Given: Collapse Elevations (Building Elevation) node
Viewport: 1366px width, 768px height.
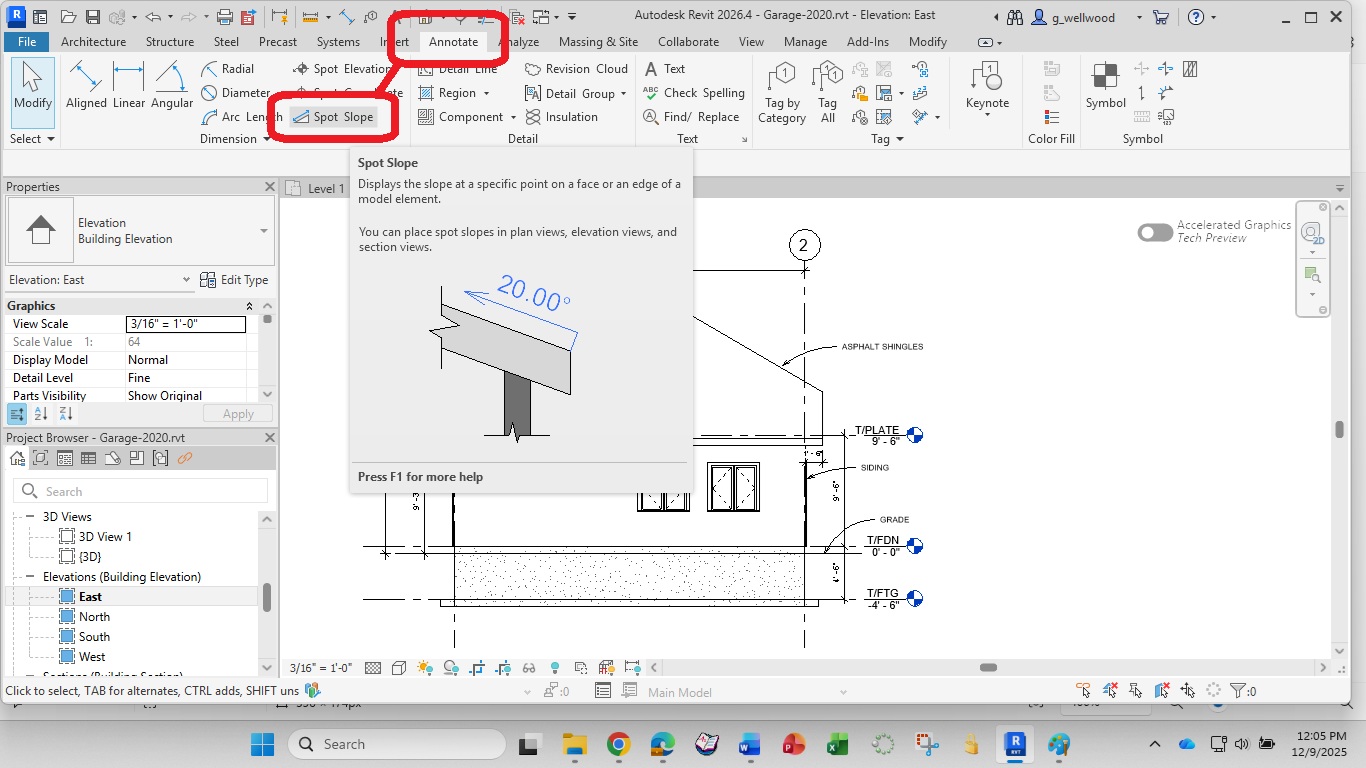Looking at the screenshot, I should (x=31, y=577).
